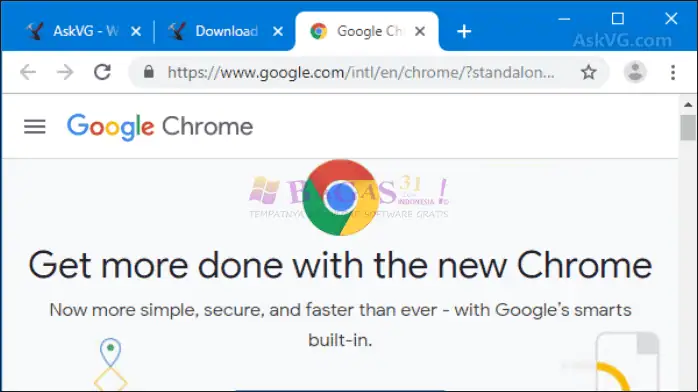The width and height of the screenshot is (698, 392).
Task: Open a new tab with the plus button
Action: coord(464,32)
